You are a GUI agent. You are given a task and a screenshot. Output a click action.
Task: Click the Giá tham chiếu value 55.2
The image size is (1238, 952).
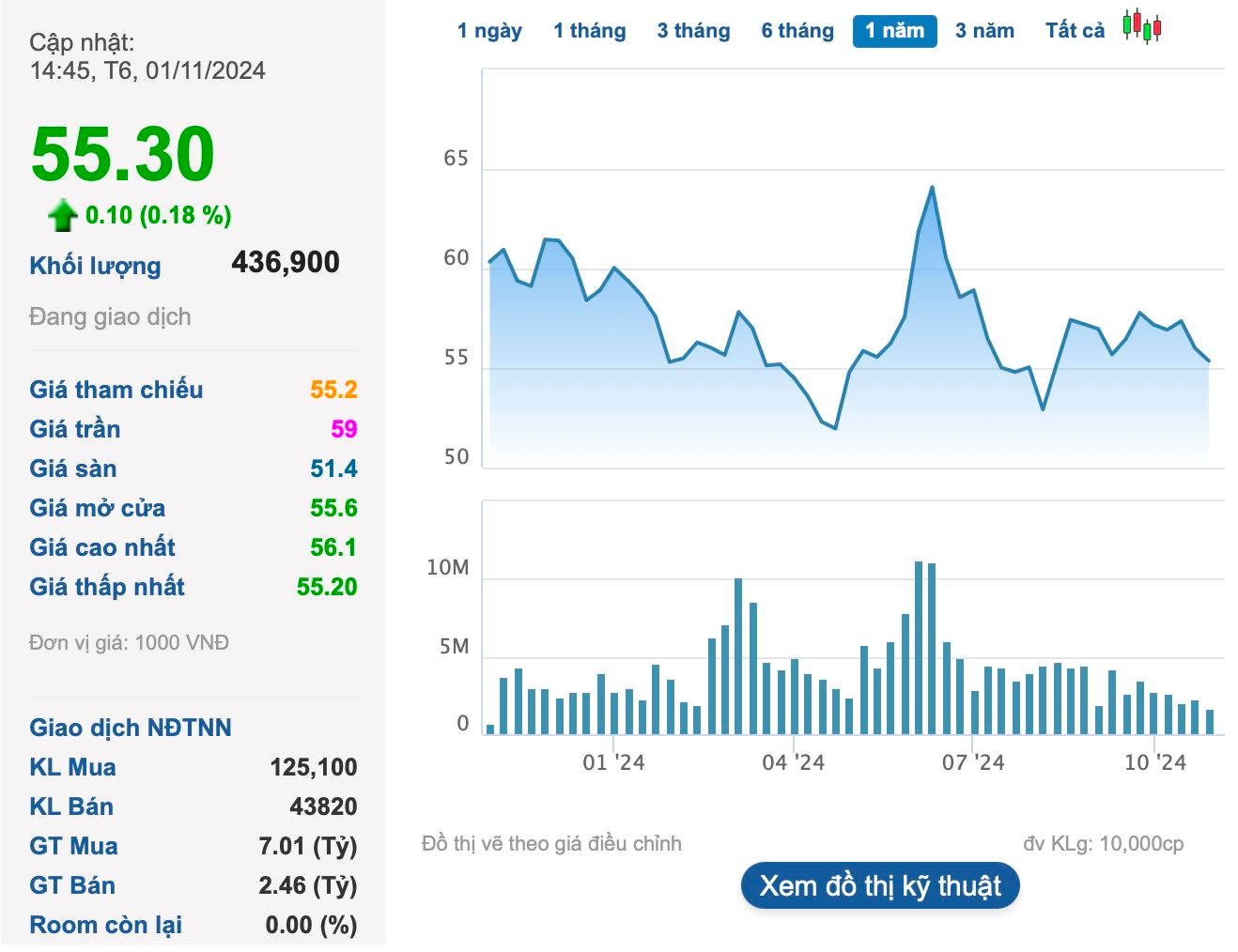point(333,390)
